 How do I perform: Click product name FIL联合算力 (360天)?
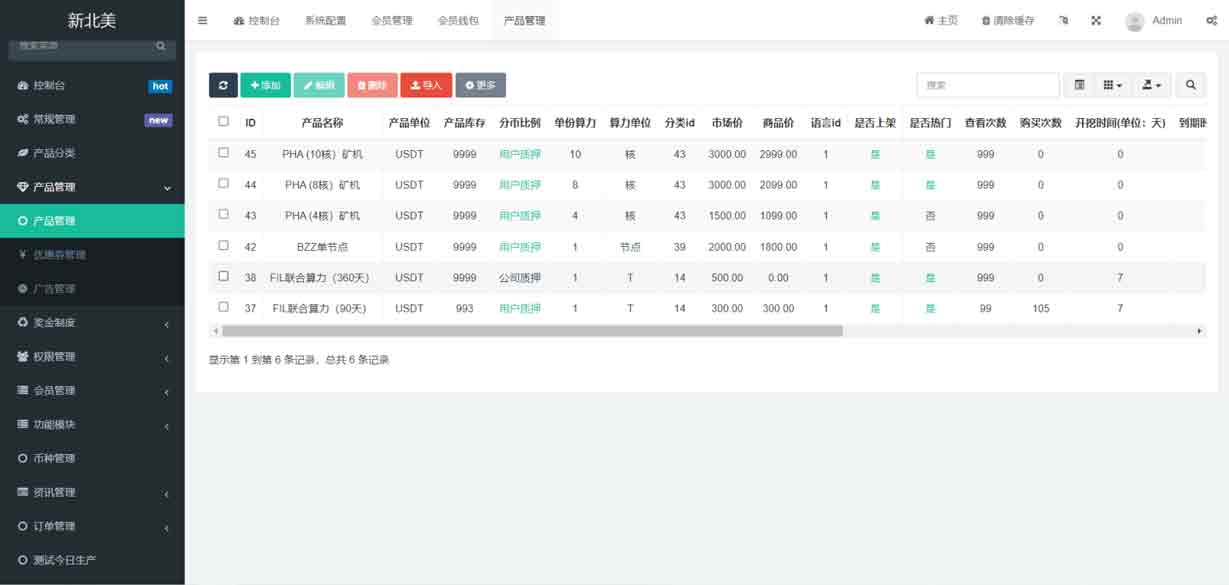click(x=322, y=278)
